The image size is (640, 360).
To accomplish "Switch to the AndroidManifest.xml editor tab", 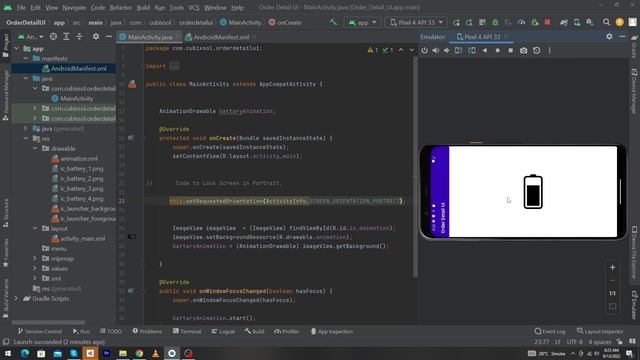I will point(221,37).
